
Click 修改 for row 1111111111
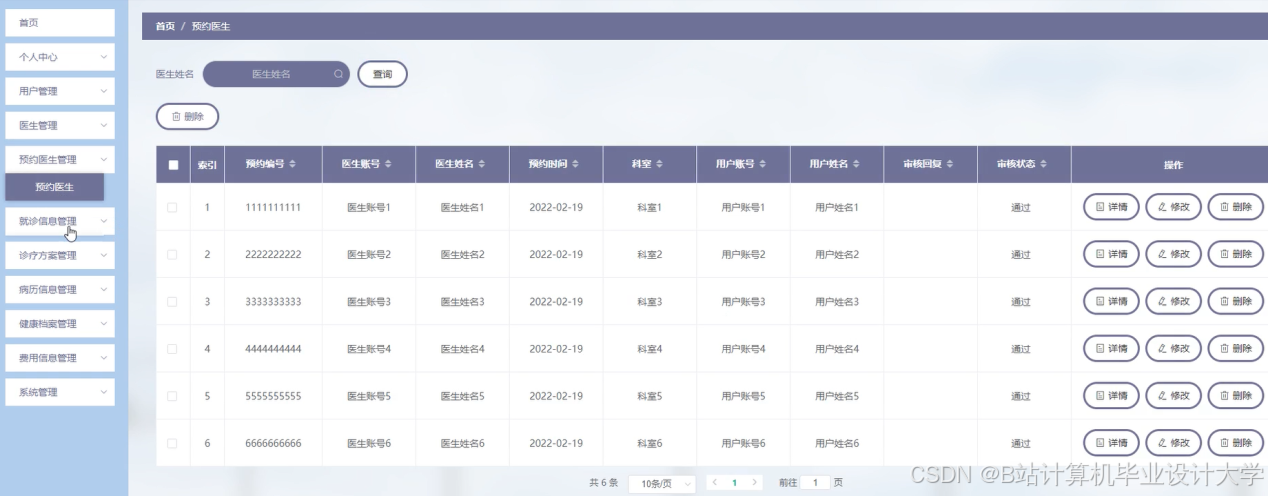(x=1174, y=207)
